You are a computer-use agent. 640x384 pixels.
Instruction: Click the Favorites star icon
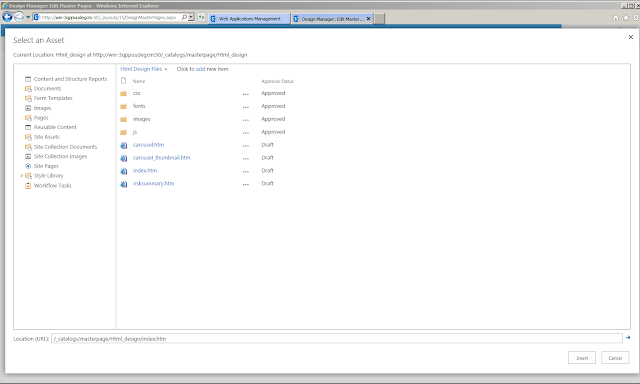pyautogui.click(x=626, y=18)
